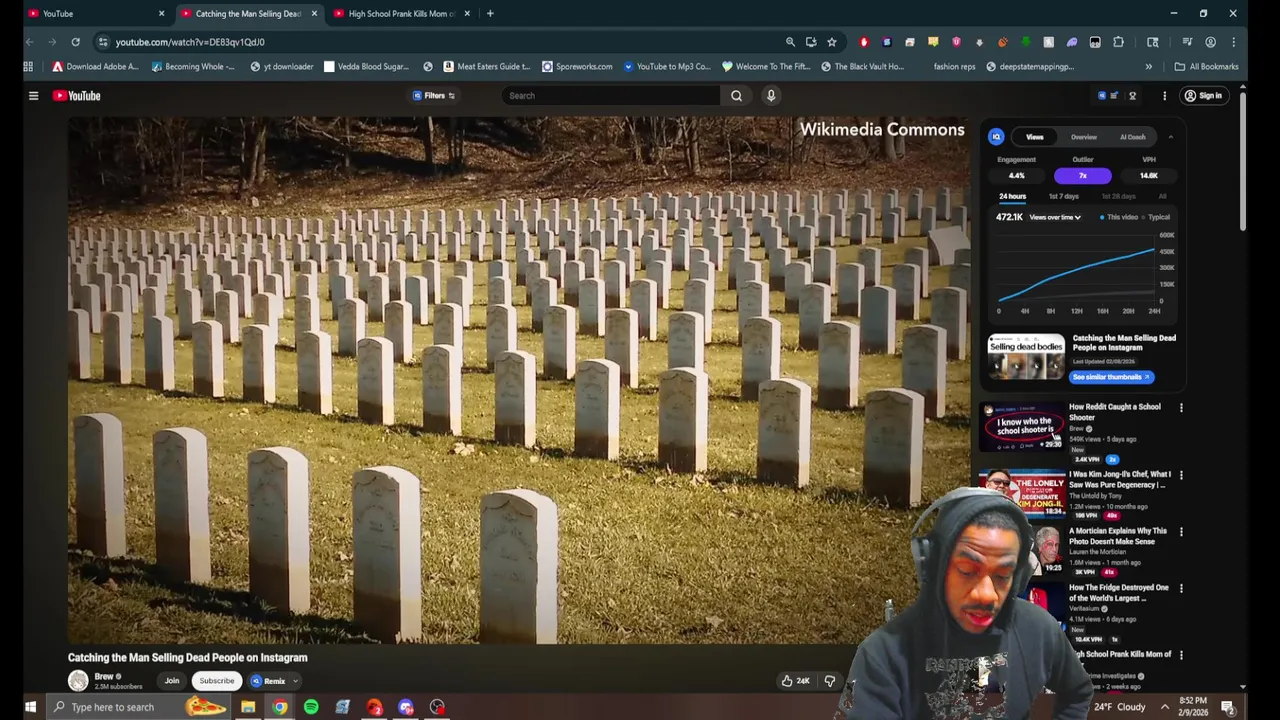Bookmark this page with star icon
This screenshot has width=1280, height=720.
[x=831, y=42]
